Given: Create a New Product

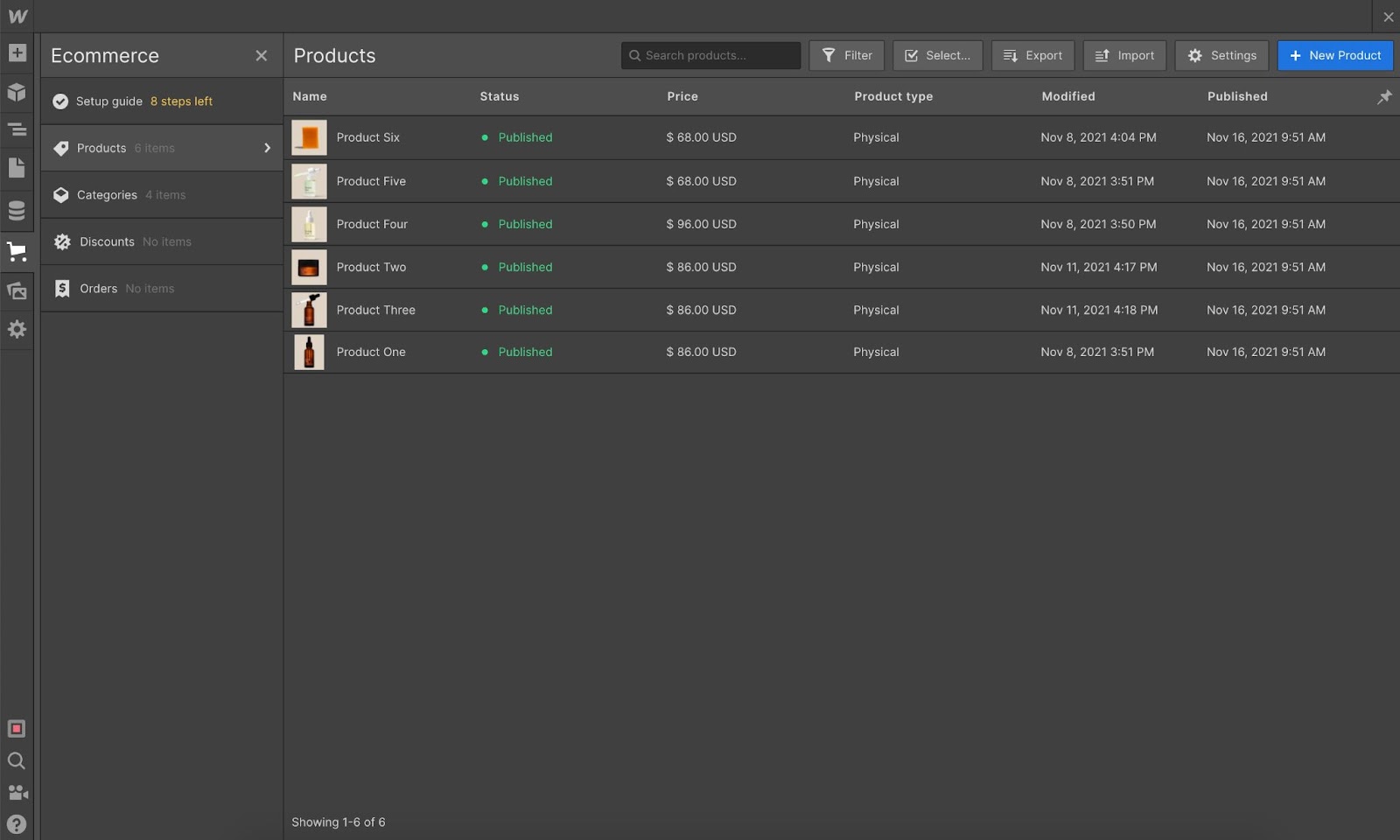Looking at the screenshot, I should tap(1335, 55).
